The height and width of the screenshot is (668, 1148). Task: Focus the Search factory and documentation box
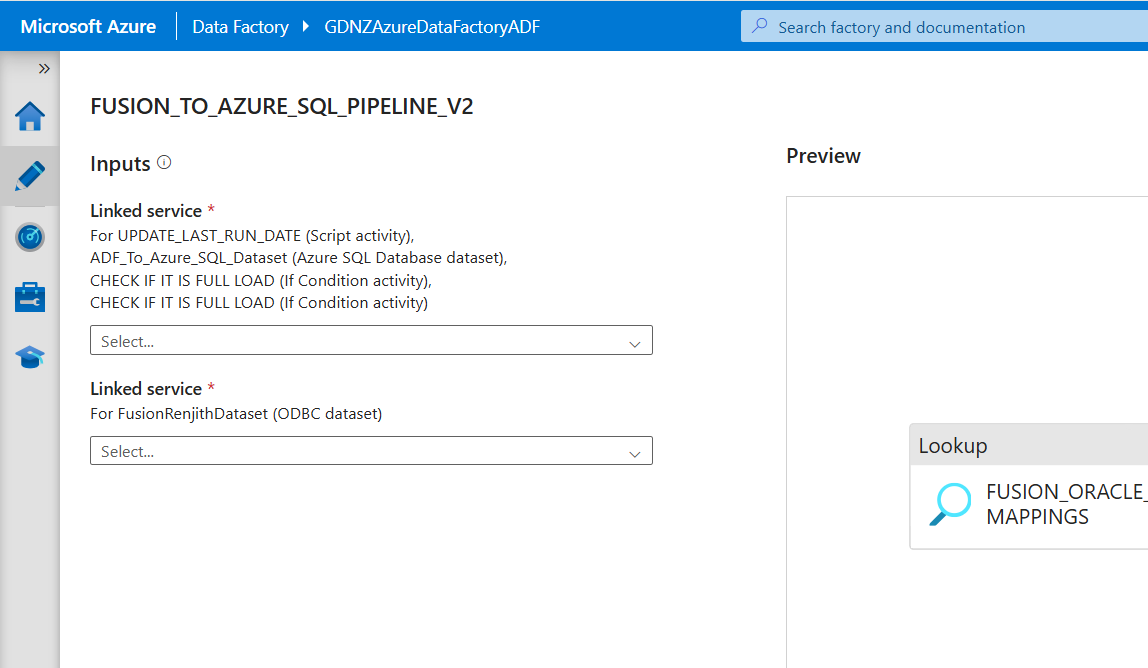[944, 26]
